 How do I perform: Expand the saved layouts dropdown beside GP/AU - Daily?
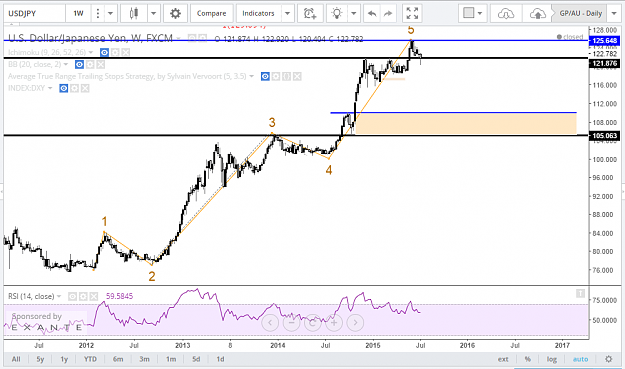(x=614, y=14)
